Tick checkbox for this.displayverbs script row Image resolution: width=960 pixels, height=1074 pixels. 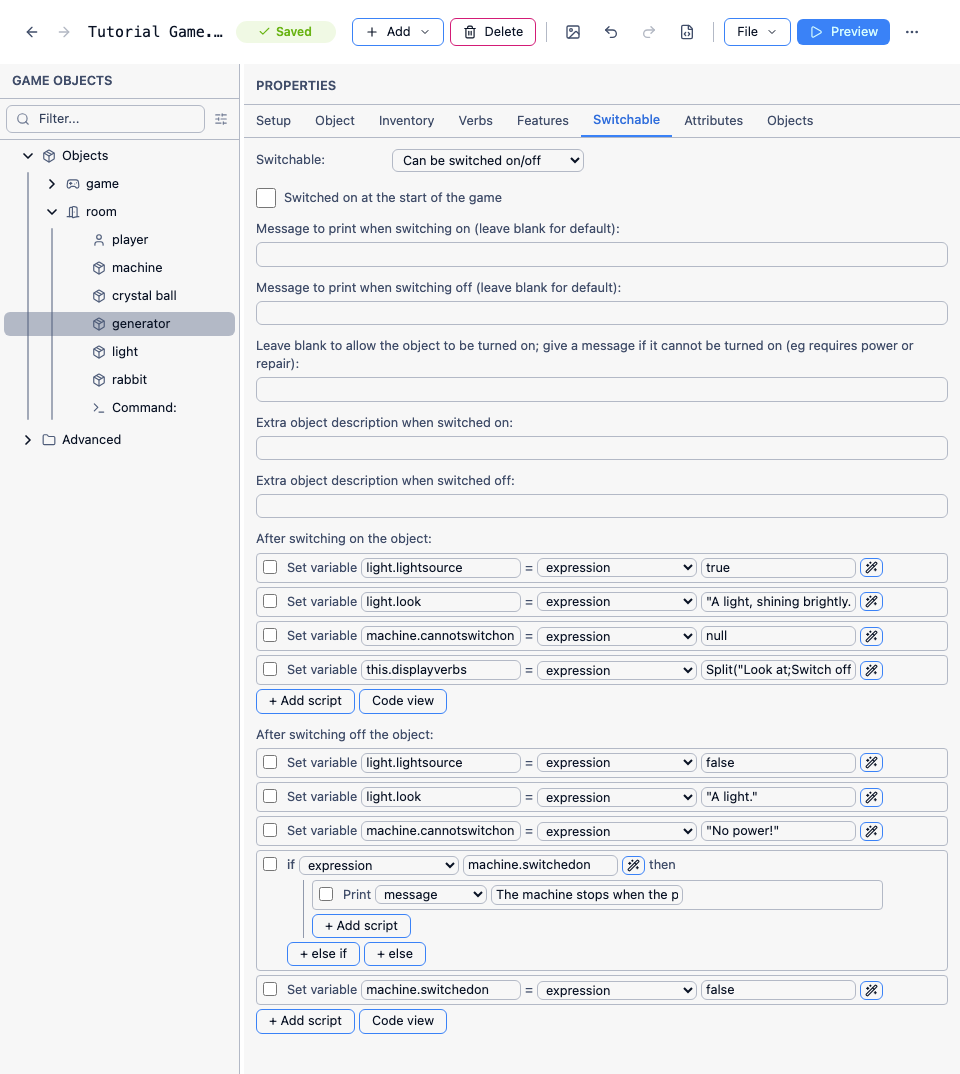click(x=270, y=669)
